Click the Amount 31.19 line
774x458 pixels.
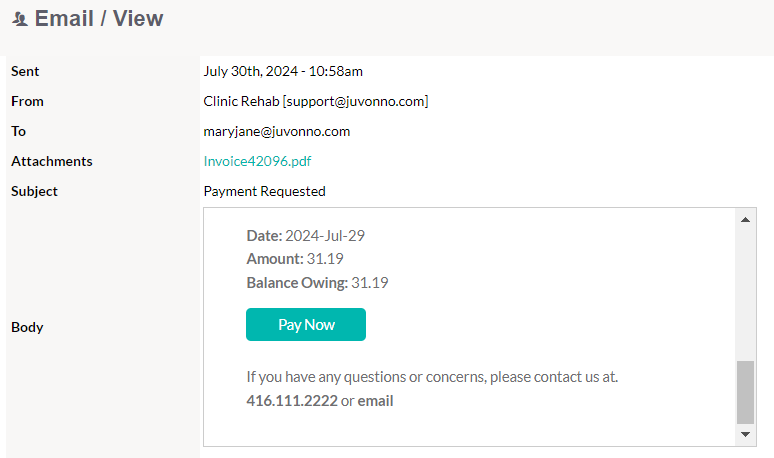pyautogui.click(x=295, y=259)
